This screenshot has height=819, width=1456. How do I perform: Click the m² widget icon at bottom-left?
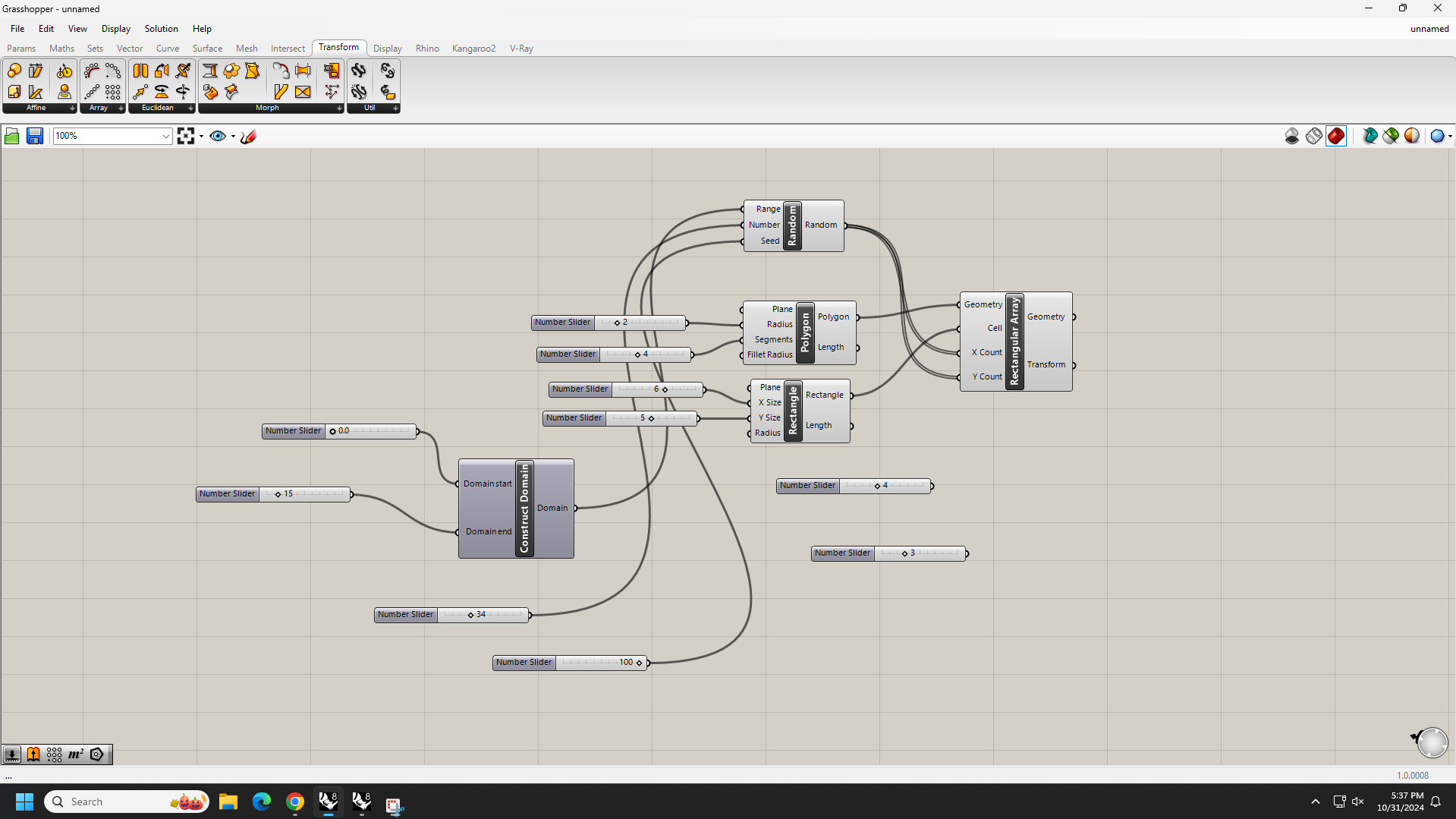click(76, 754)
